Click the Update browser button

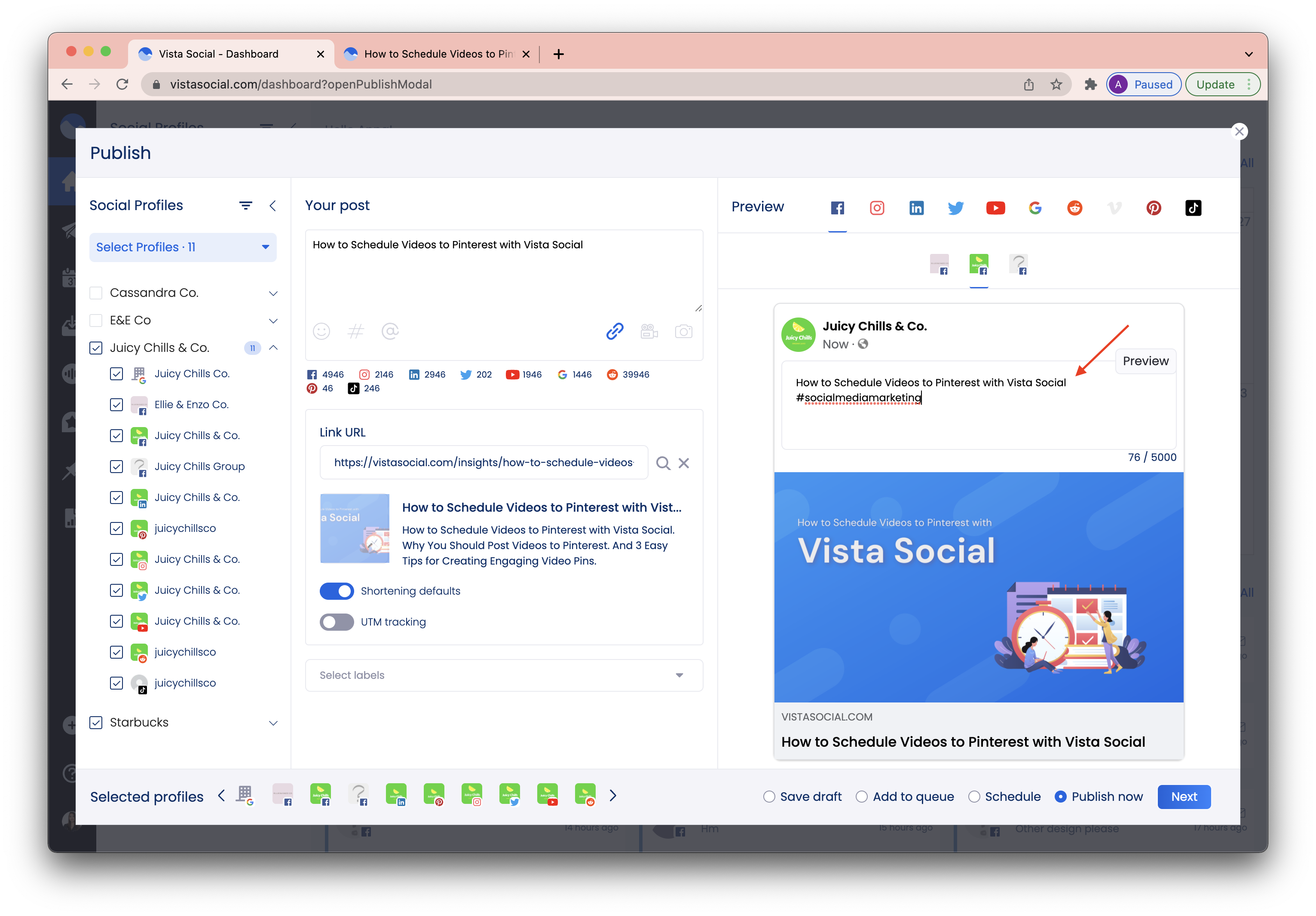[x=1222, y=85]
